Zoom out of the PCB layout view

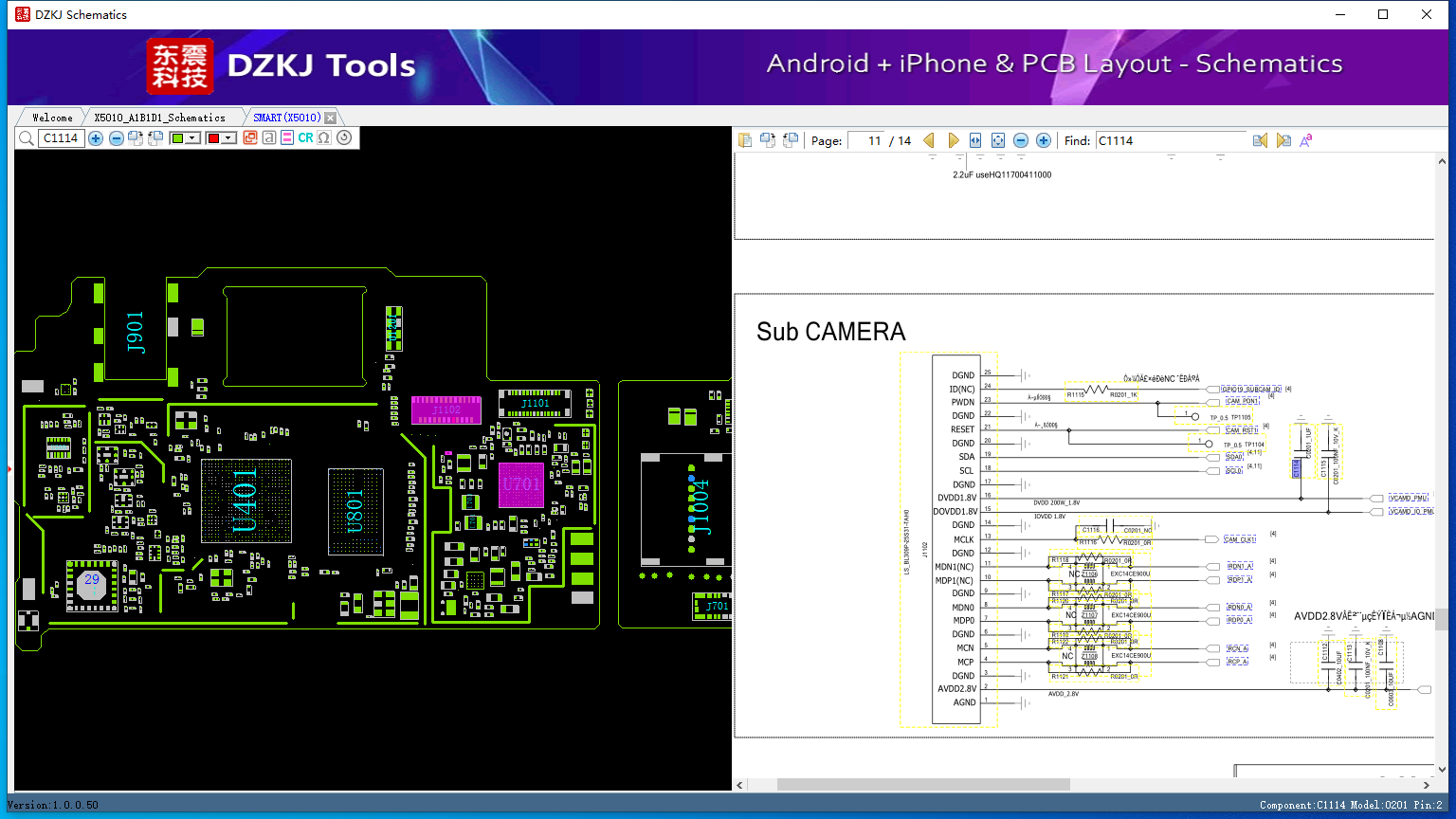click(x=116, y=138)
